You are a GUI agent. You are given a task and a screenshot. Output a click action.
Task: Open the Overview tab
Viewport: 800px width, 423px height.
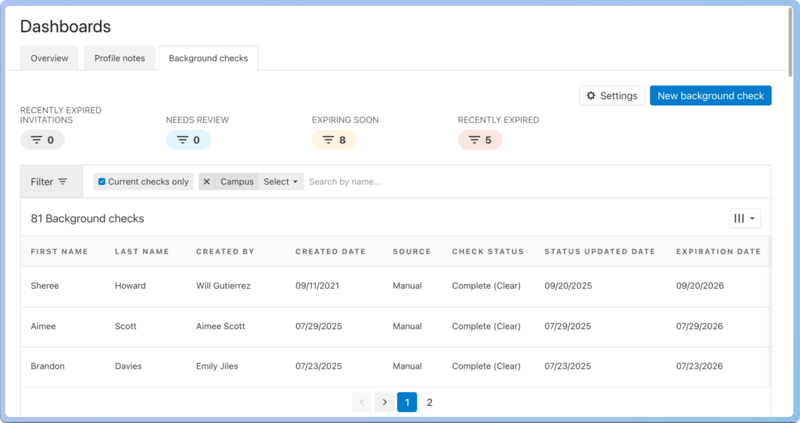49,58
